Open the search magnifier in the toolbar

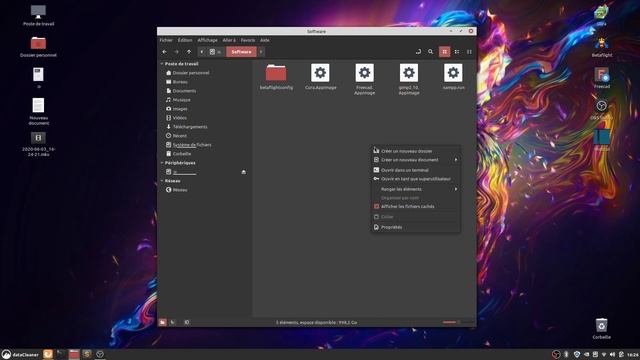pos(431,52)
